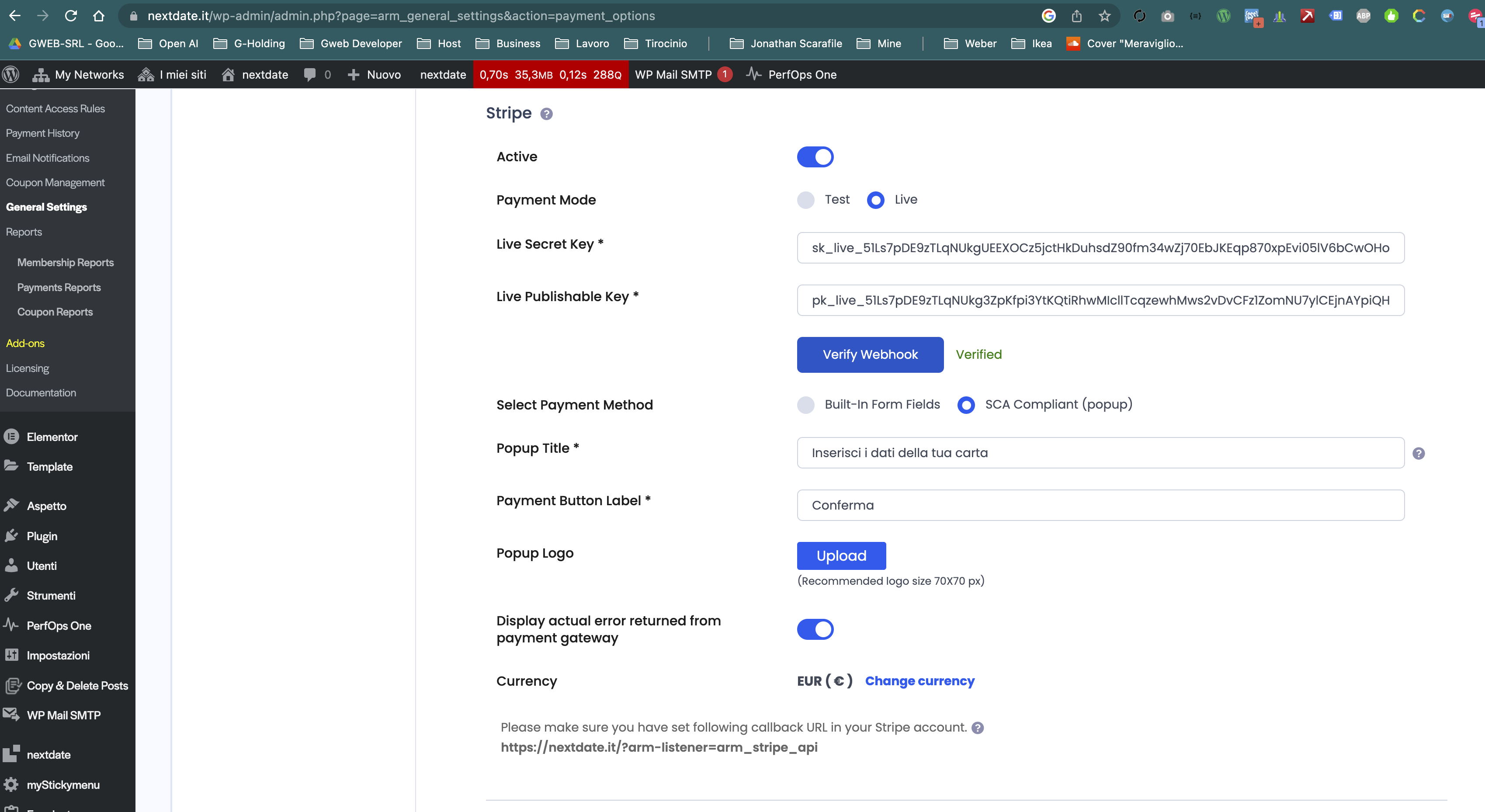This screenshot has height=812, width=1485.
Task: Select the Test payment mode
Action: click(x=805, y=200)
